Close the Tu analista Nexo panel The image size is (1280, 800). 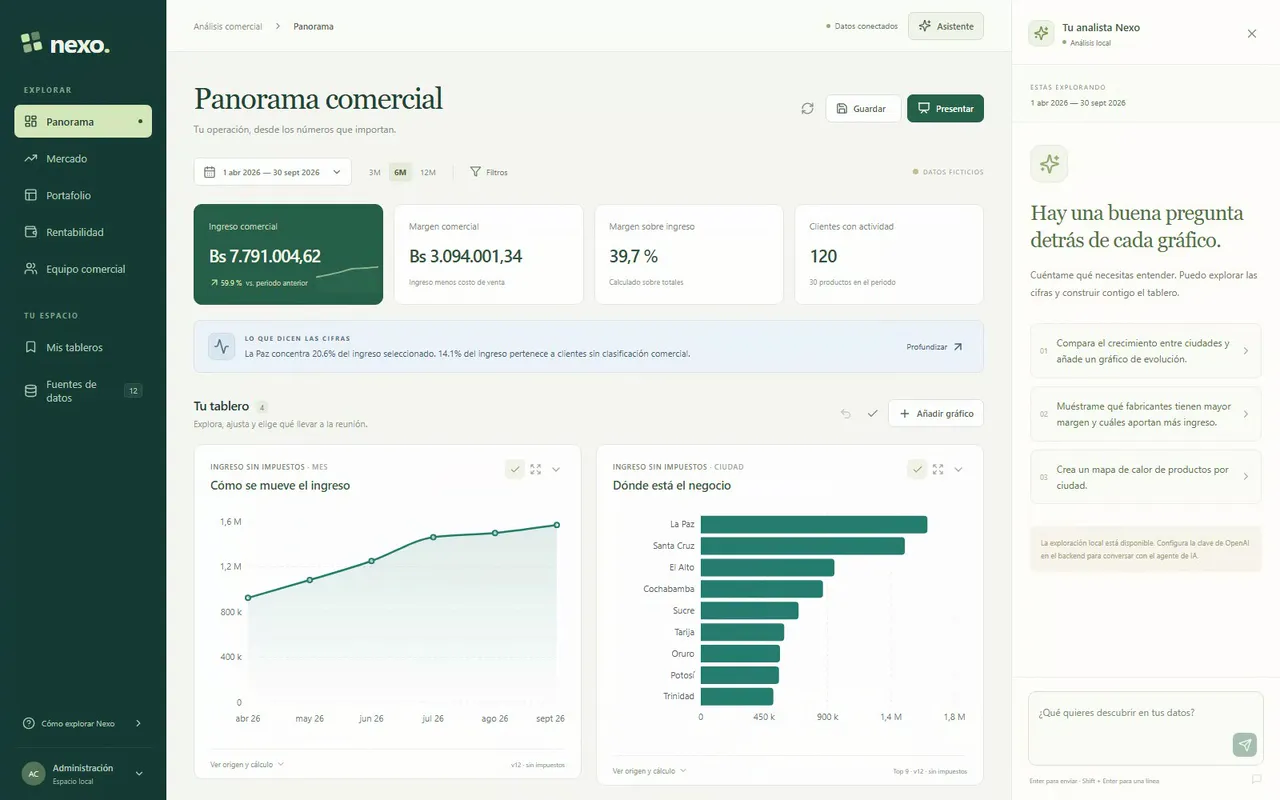[x=1252, y=34]
